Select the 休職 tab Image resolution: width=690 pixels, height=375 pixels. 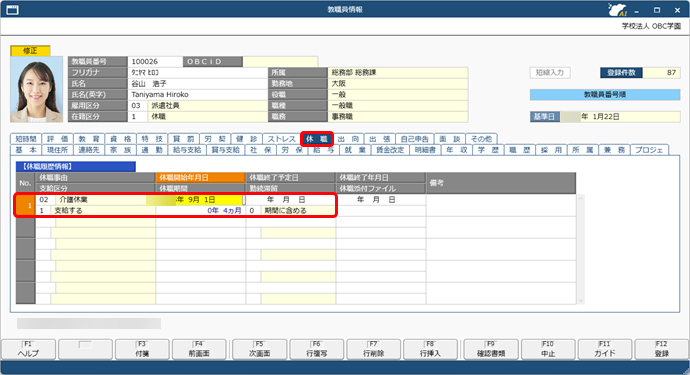317,139
